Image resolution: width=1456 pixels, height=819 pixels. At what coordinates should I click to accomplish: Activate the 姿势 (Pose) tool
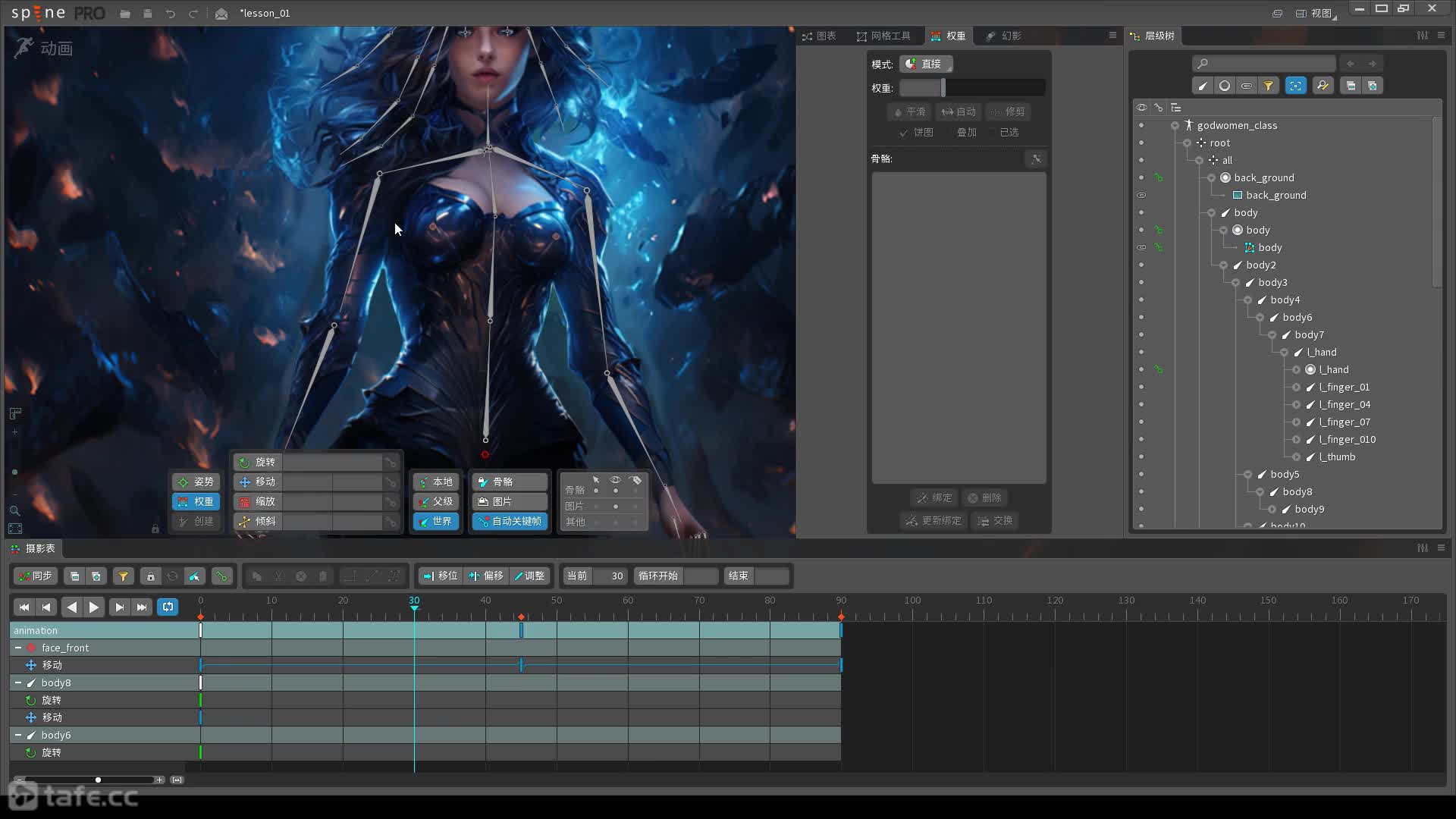(x=196, y=482)
